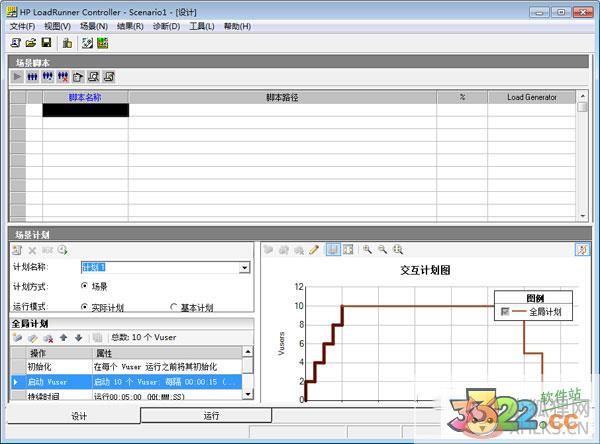Screen dimensions: 600x444
Task: Click the Open Scenario folder icon
Action: pos(31,43)
